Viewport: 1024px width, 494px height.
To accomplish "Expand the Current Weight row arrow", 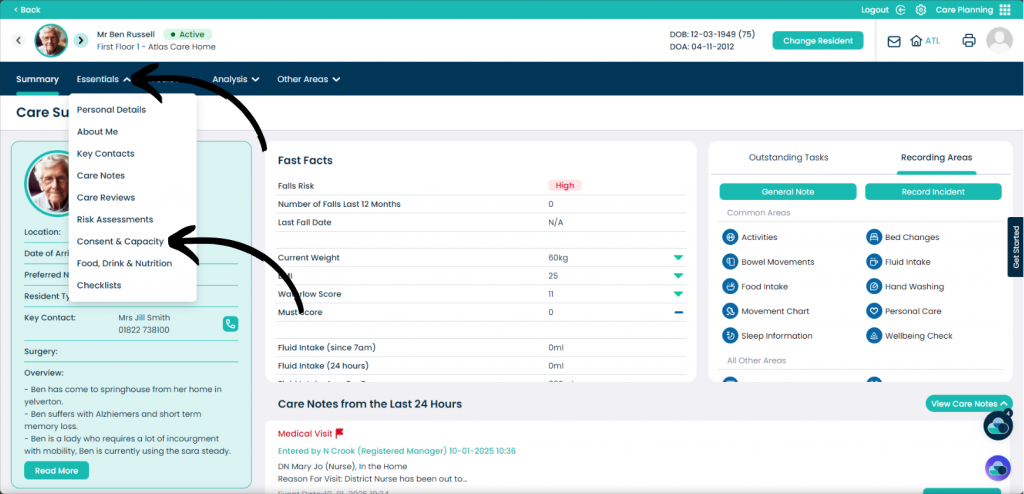I will click(x=678, y=258).
